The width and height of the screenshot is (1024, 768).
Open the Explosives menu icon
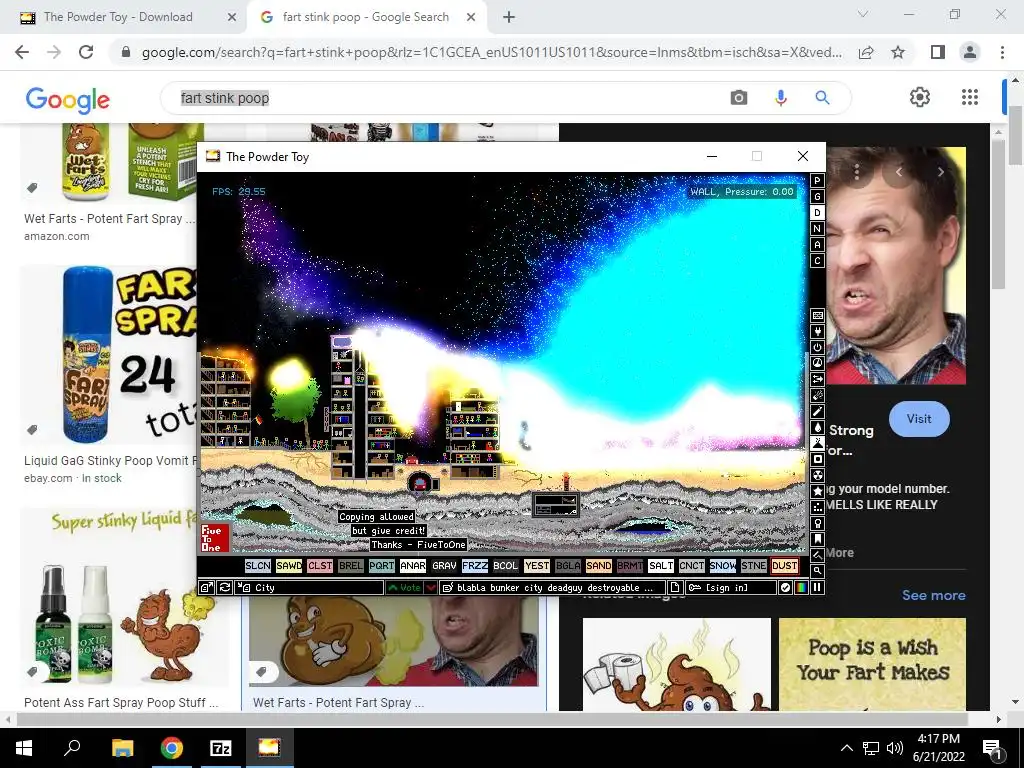(x=817, y=395)
